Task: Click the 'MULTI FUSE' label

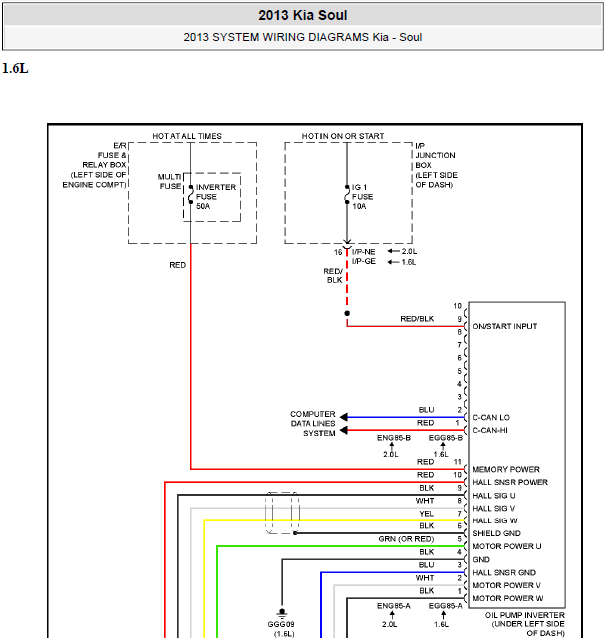Action: pyautogui.click(x=170, y=181)
